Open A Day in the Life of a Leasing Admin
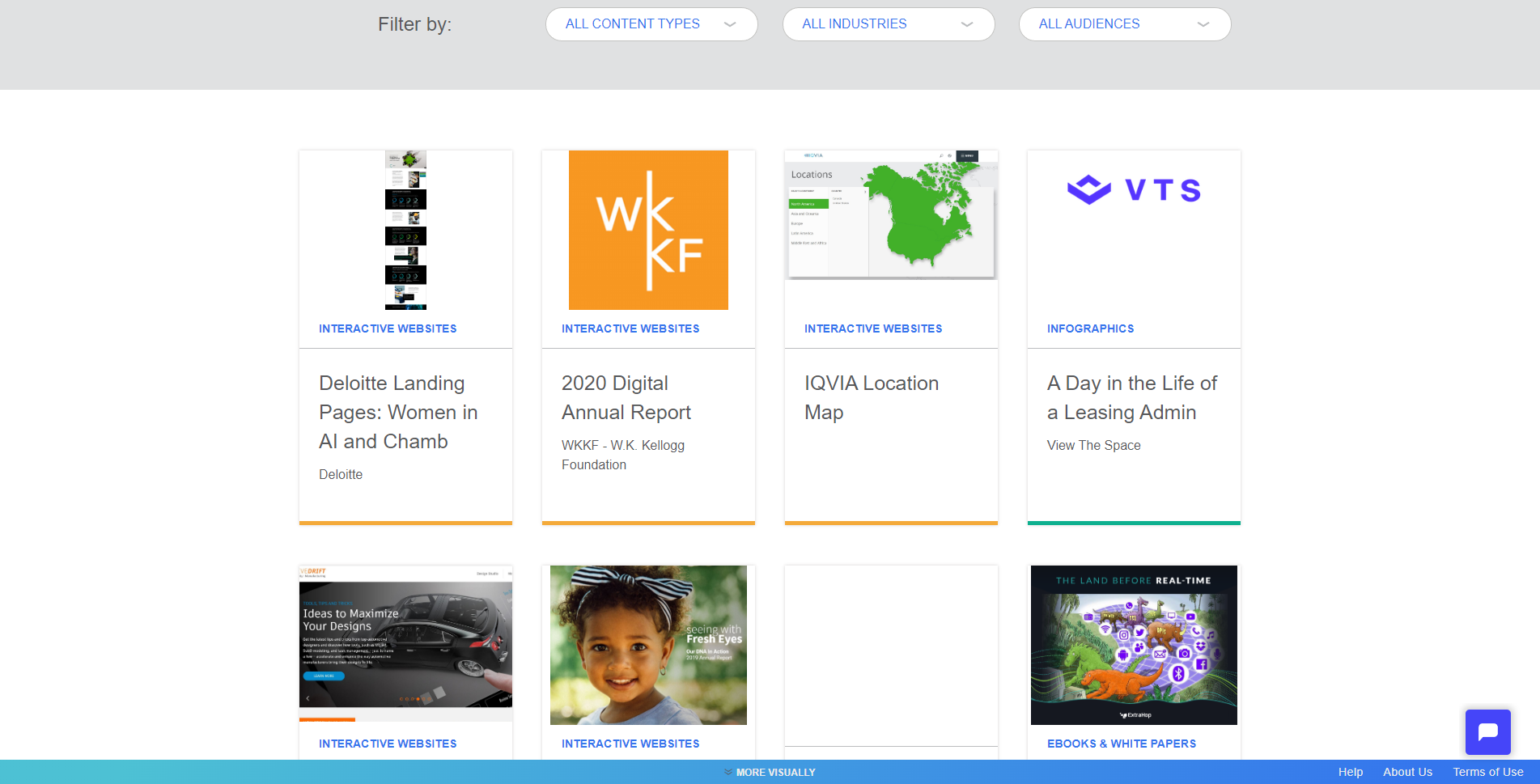Viewport: 1540px width, 784px height. (1132, 397)
